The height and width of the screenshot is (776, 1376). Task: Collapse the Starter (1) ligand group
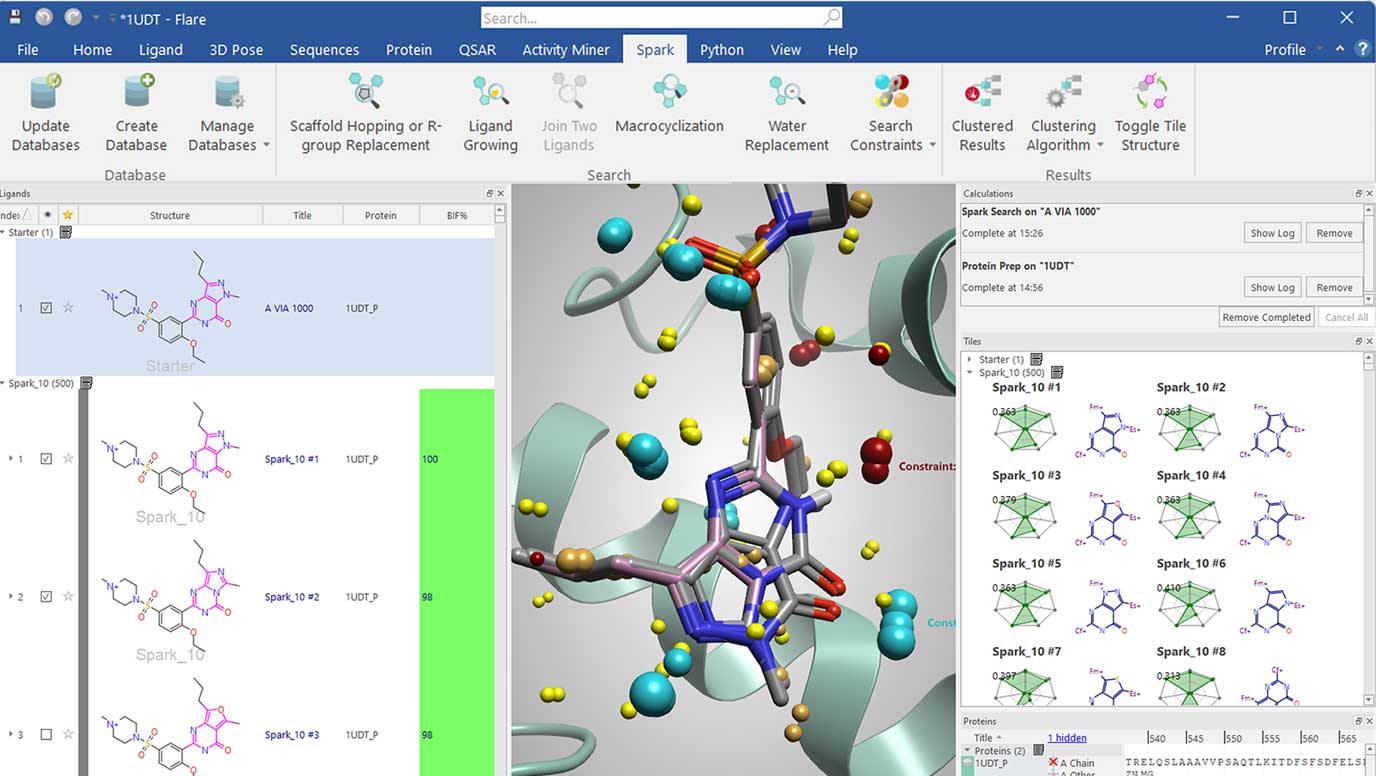pos(3,232)
